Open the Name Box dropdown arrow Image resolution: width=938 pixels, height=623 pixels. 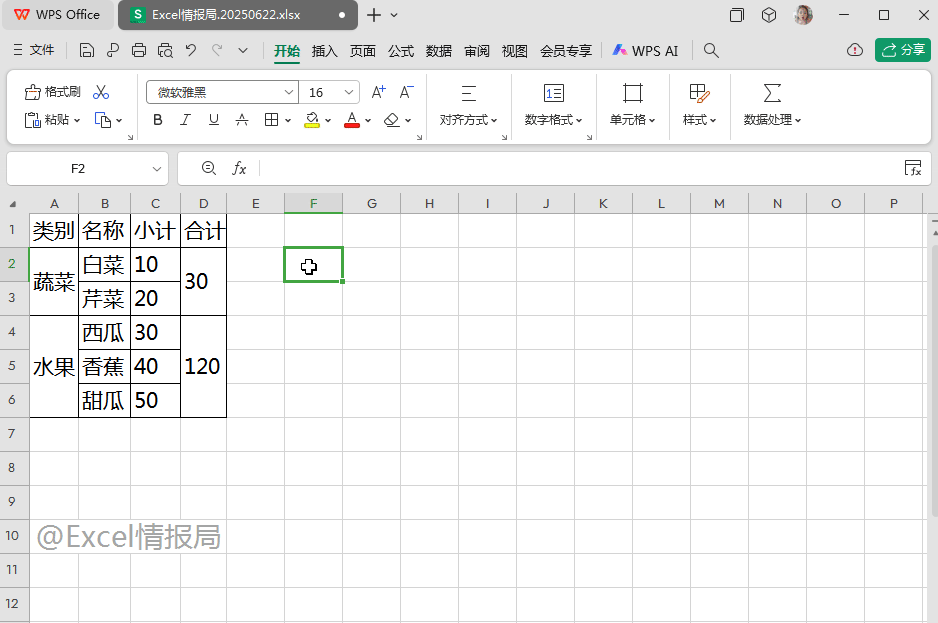click(x=157, y=169)
